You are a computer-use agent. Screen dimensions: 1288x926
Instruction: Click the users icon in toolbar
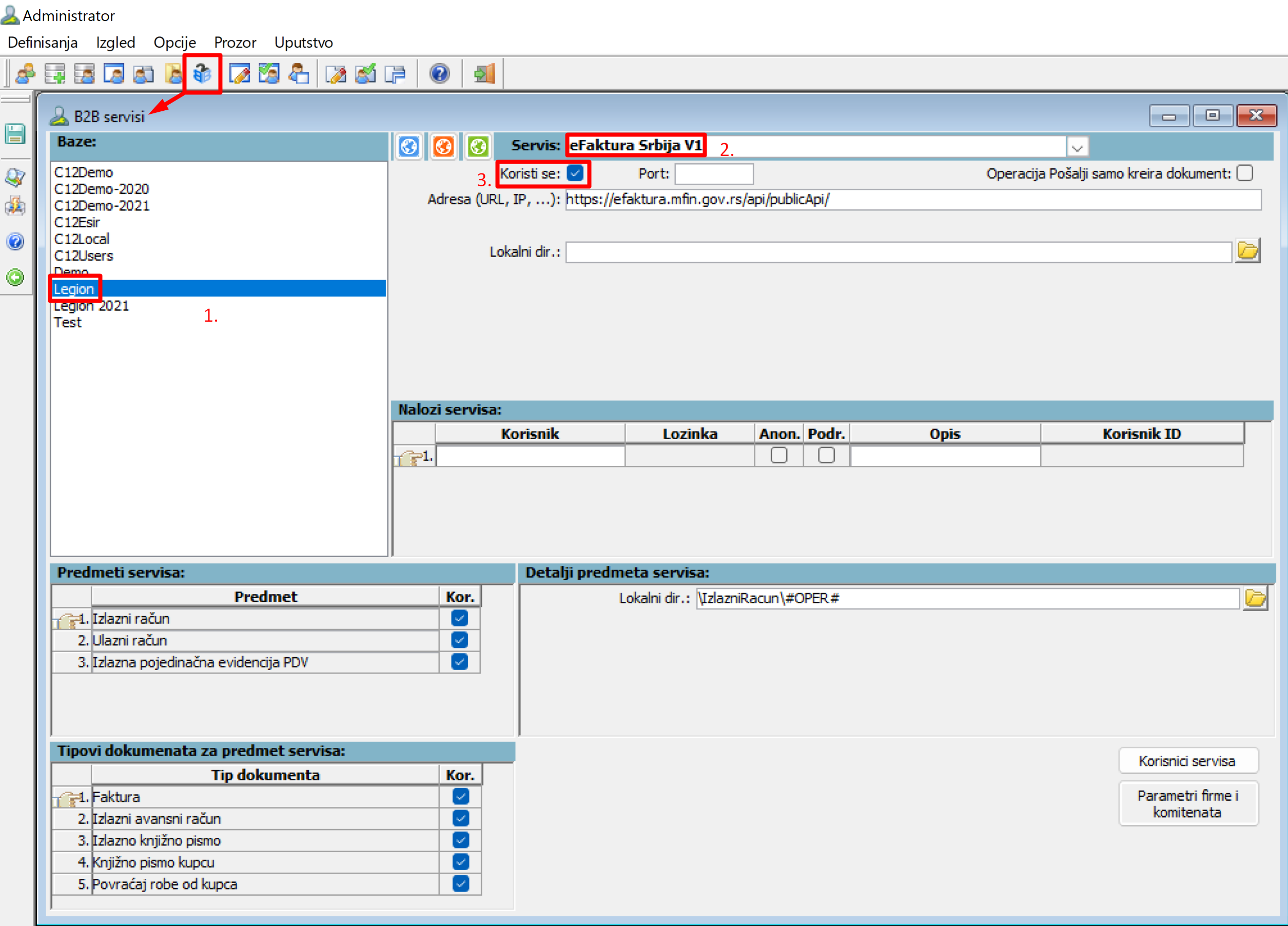[26, 74]
